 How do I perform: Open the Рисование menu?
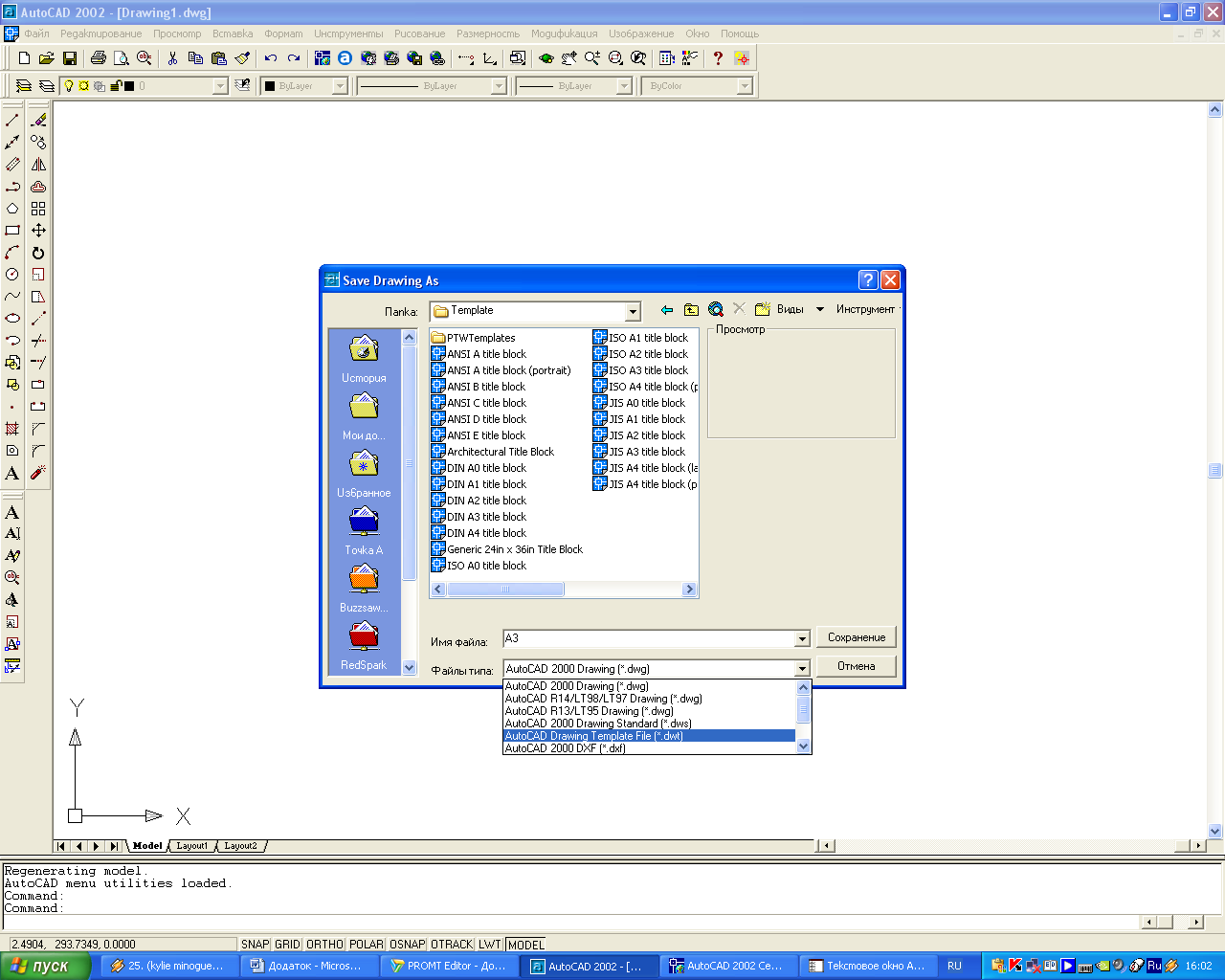click(x=419, y=33)
